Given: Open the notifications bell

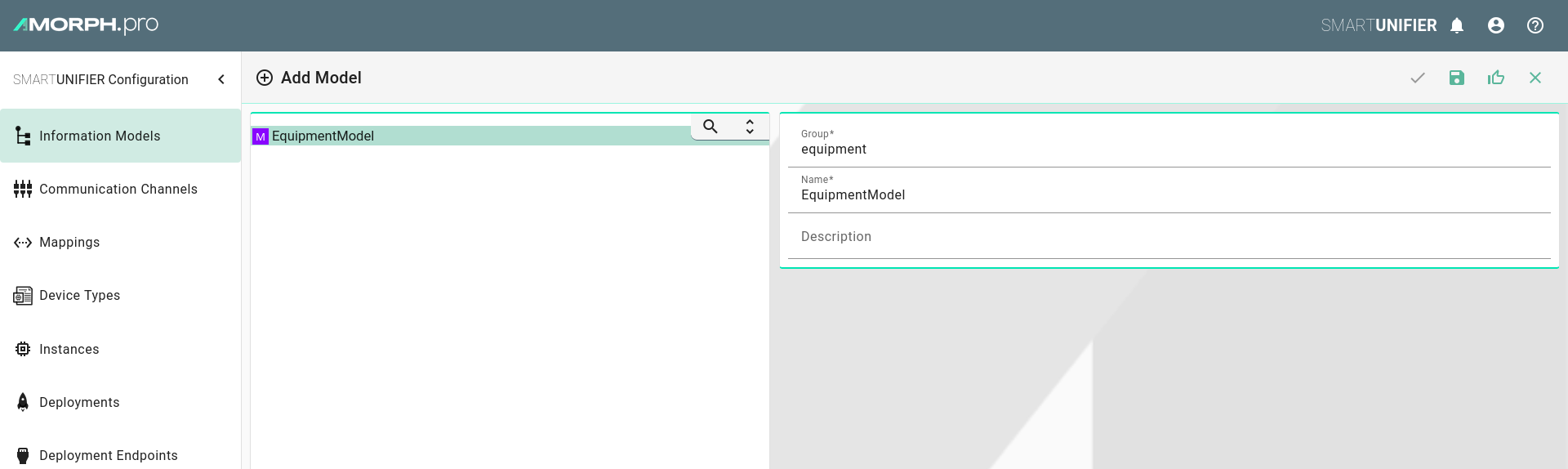Looking at the screenshot, I should click(1457, 25).
